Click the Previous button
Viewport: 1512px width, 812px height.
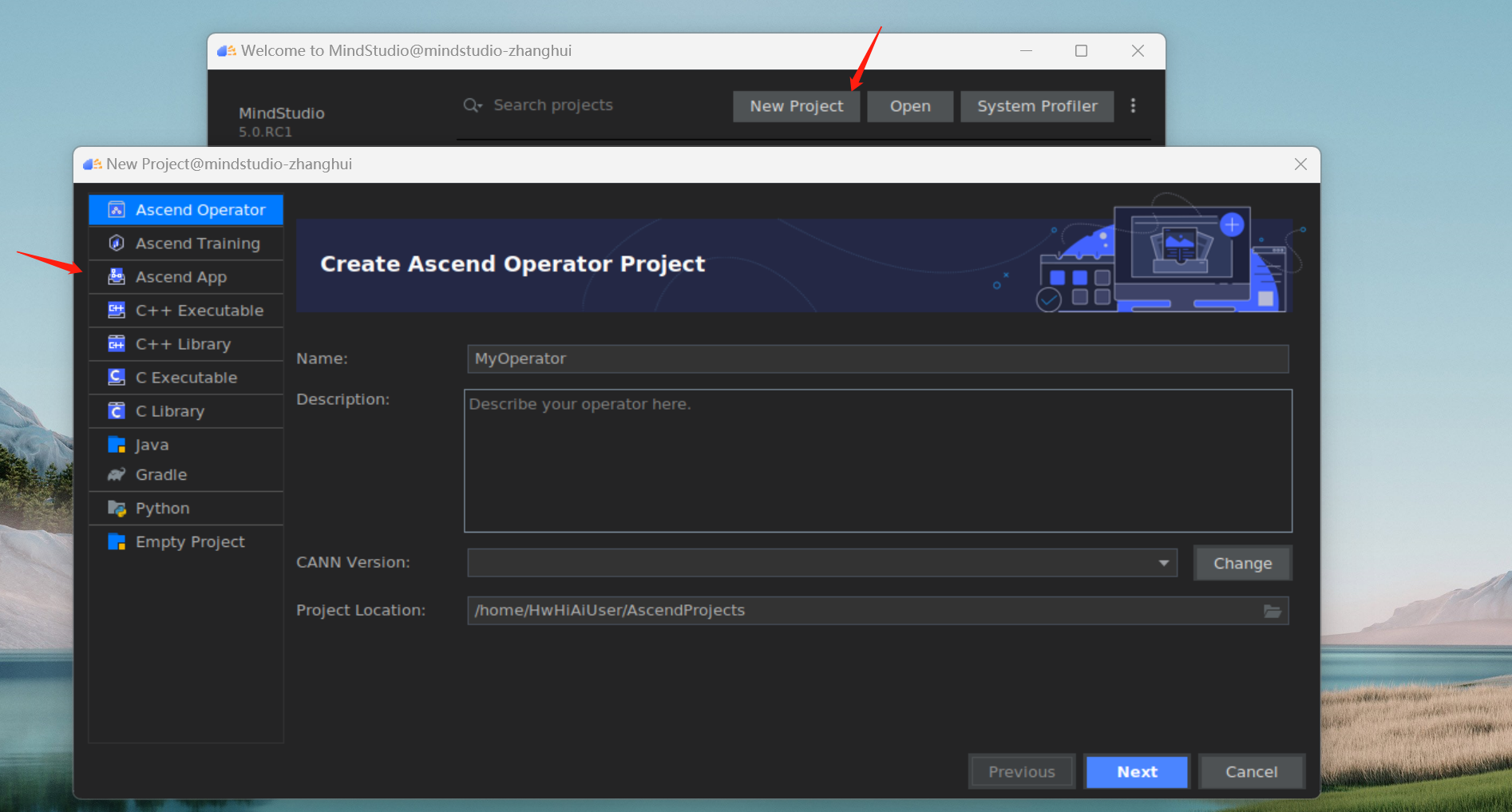(x=1022, y=772)
